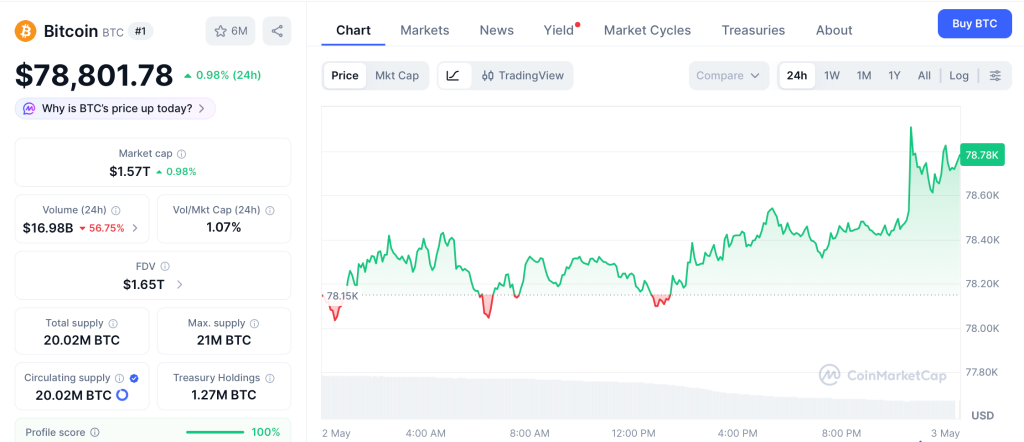This screenshot has width=1024, height=442.
Task: Toggle chart to Mkt Cap view
Action: [x=396, y=76]
